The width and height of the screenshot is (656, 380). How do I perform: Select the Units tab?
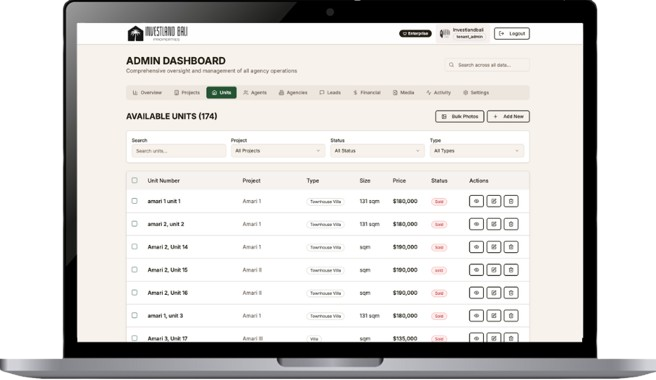[x=221, y=92]
